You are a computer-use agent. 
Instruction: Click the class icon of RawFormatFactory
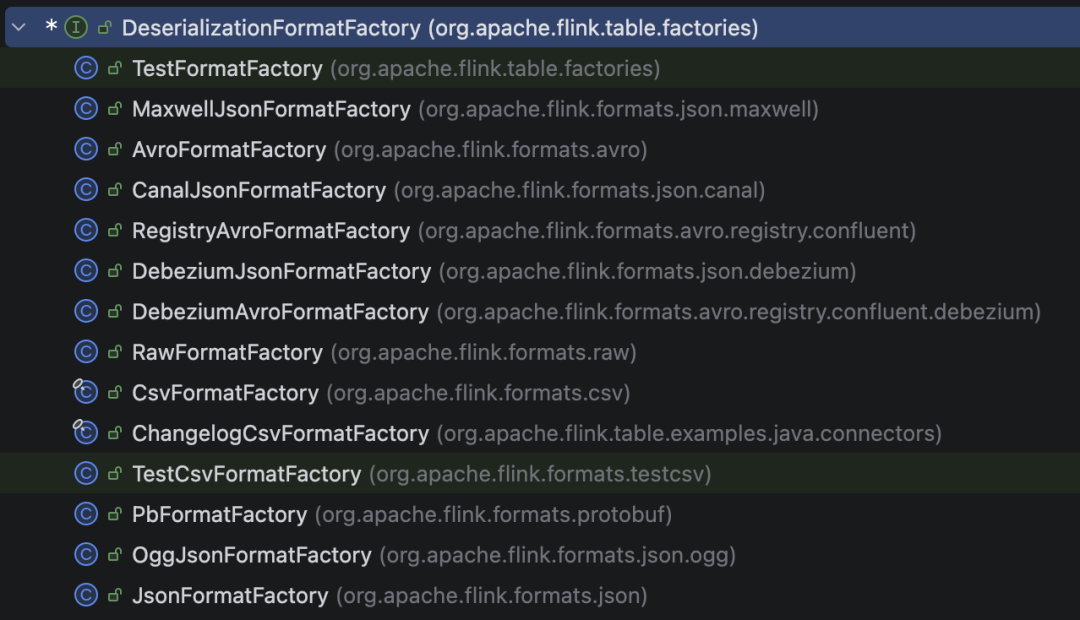[85, 351]
